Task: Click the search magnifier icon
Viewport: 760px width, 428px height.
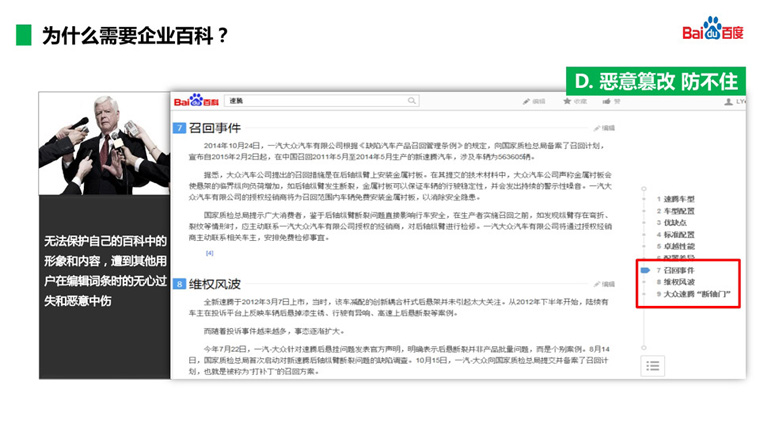Action: point(412,100)
